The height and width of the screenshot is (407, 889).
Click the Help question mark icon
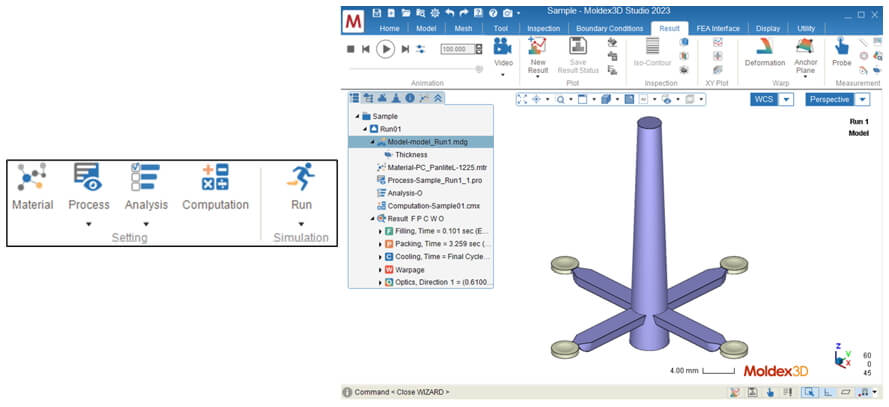pyautogui.click(x=493, y=12)
